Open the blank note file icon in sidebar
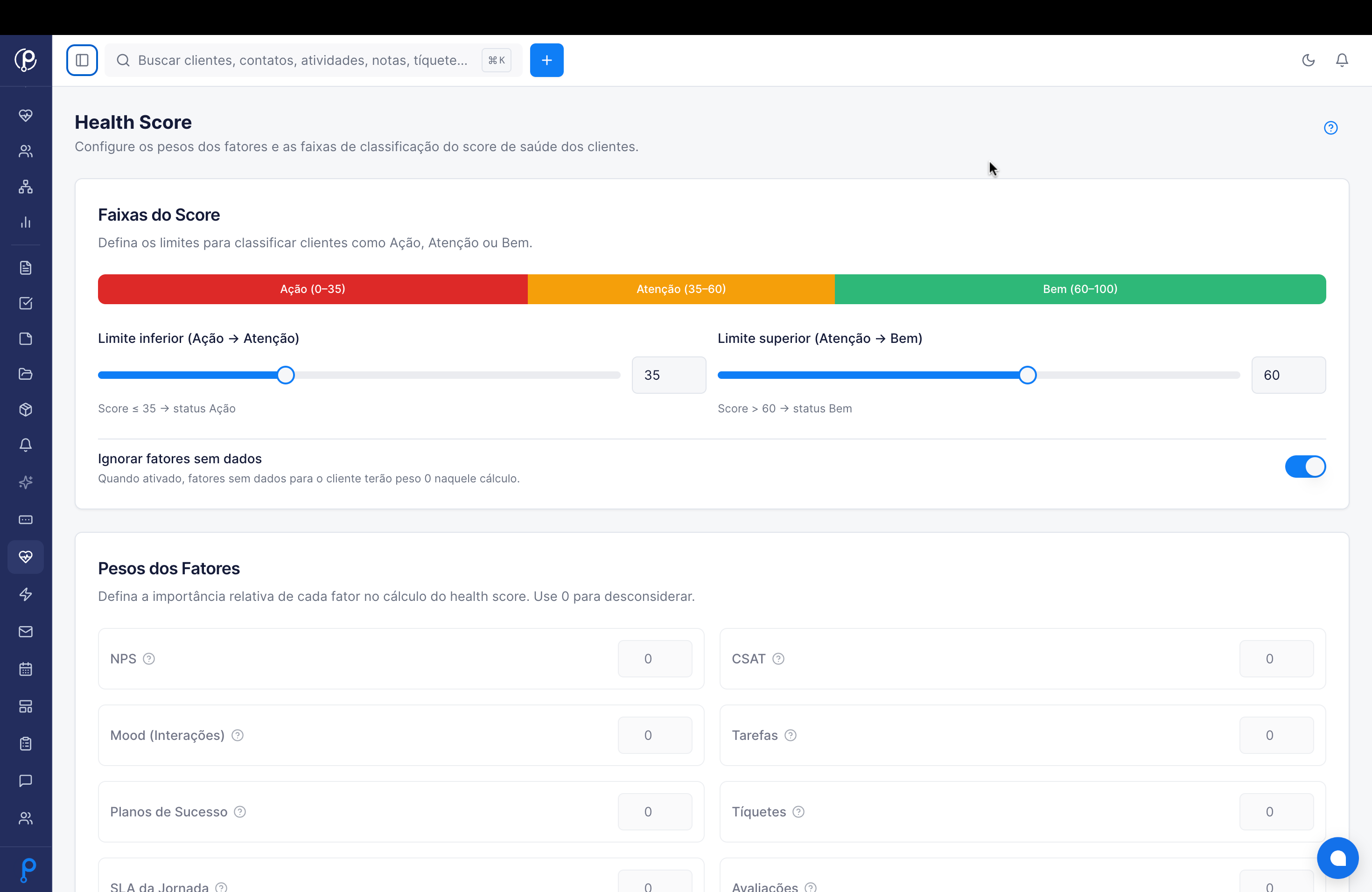The height and width of the screenshot is (892, 1372). (25, 339)
